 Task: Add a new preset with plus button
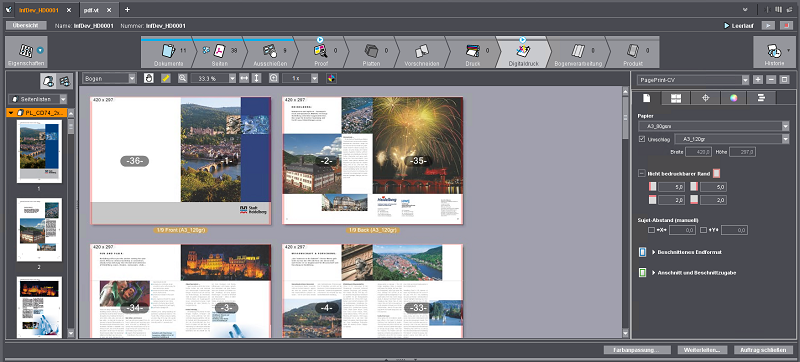pos(759,80)
